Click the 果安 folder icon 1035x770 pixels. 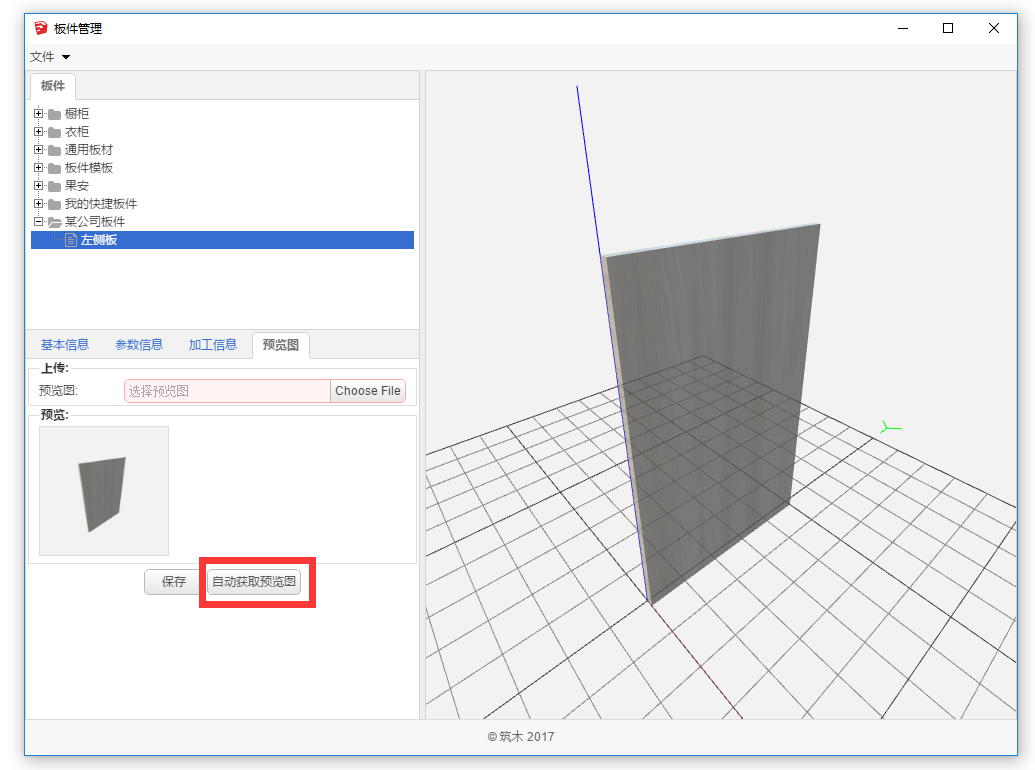click(x=54, y=186)
